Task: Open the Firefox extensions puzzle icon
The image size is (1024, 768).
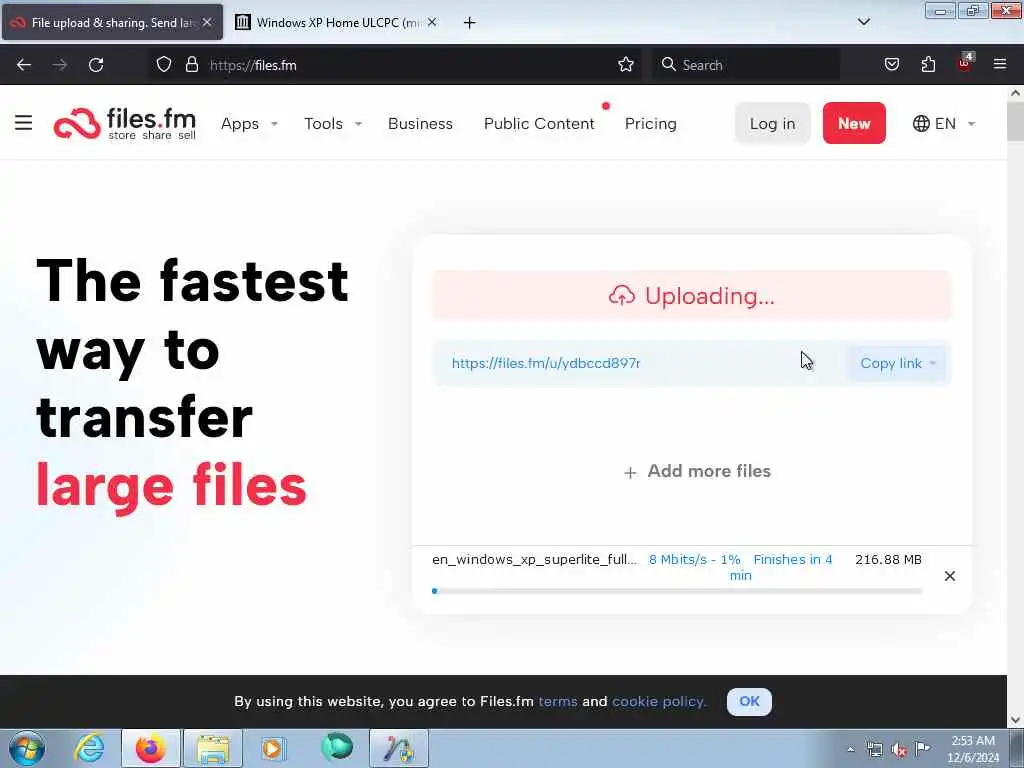Action: point(928,65)
